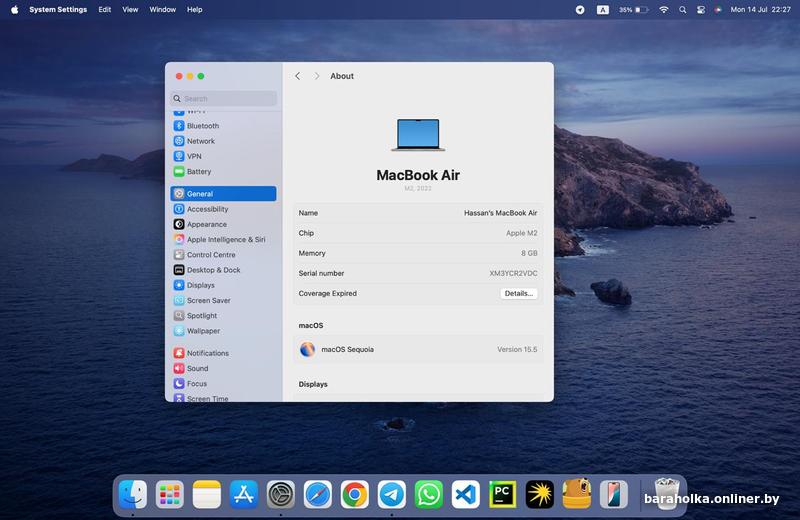Launch Visual Studio Code from Dock
Image resolution: width=800 pixels, height=520 pixels.
point(465,494)
